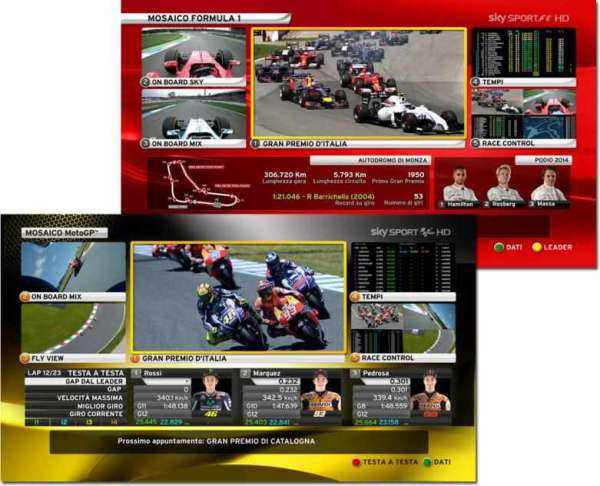
Task: Click the 5.793 Km circuit length value
Action: pos(349,175)
